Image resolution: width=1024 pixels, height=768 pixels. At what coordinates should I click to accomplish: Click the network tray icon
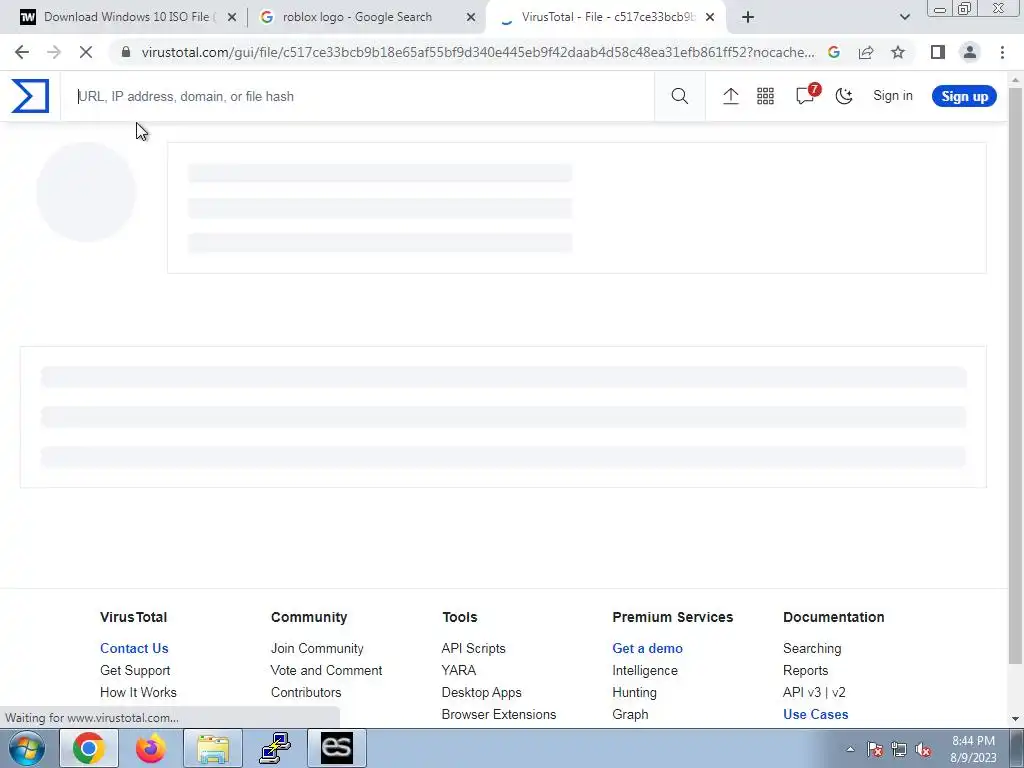(x=899, y=750)
